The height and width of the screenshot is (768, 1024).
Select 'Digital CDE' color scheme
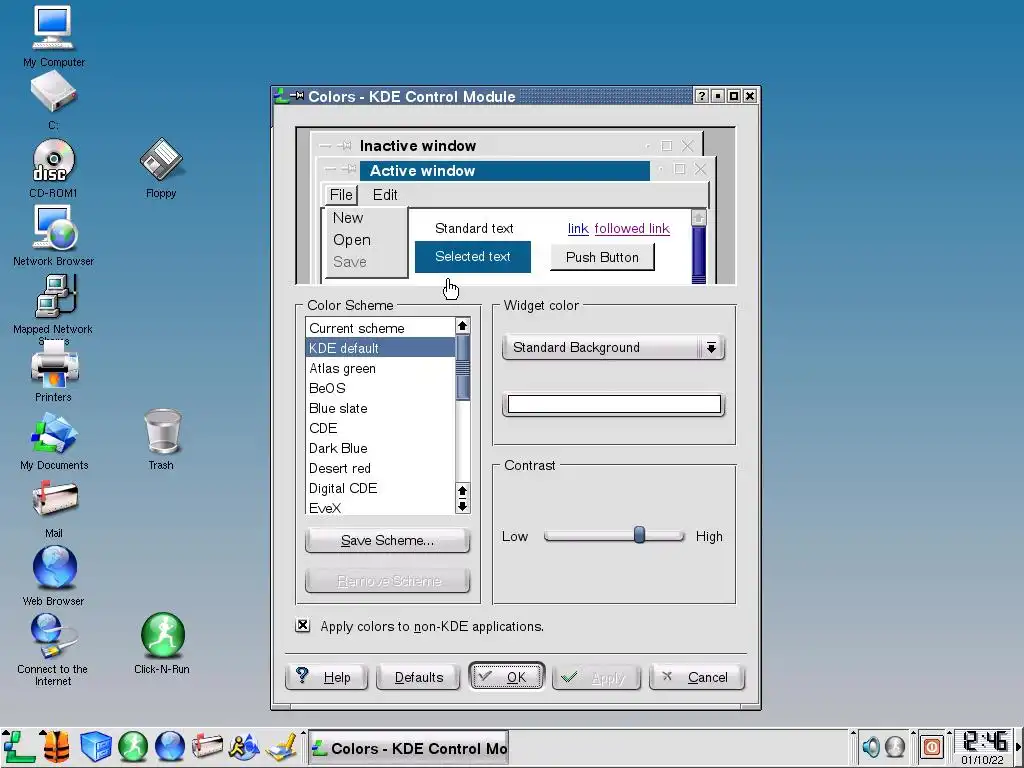(380, 488)
